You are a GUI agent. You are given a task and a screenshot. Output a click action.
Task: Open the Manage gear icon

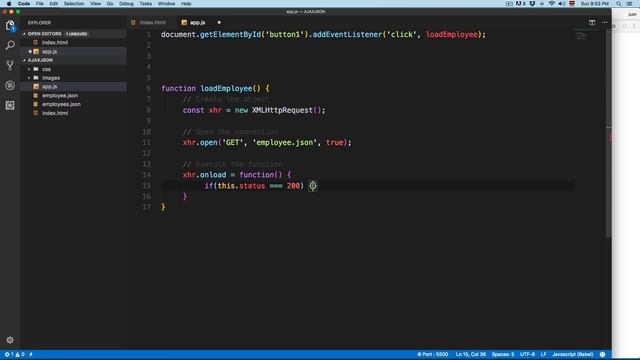(10, 340)
